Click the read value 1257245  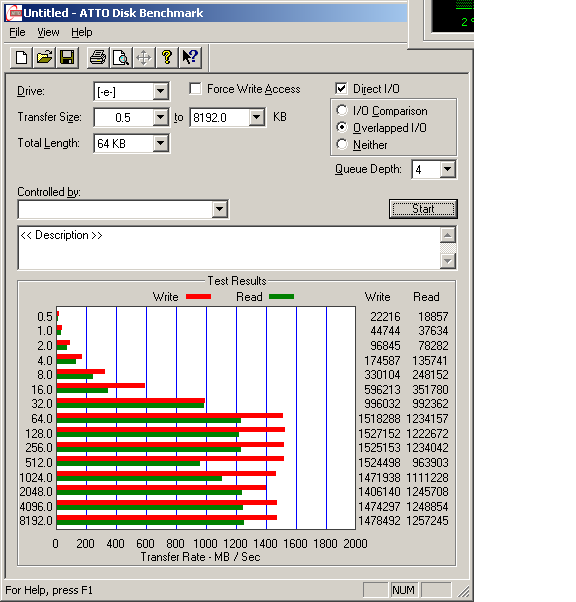coord(427,521)
